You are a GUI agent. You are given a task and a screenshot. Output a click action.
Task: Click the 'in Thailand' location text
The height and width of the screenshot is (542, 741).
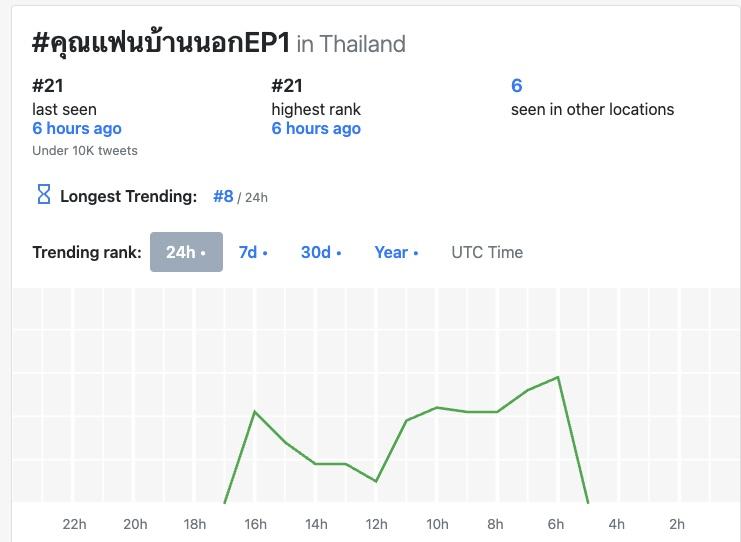click(x=351, y=44)
